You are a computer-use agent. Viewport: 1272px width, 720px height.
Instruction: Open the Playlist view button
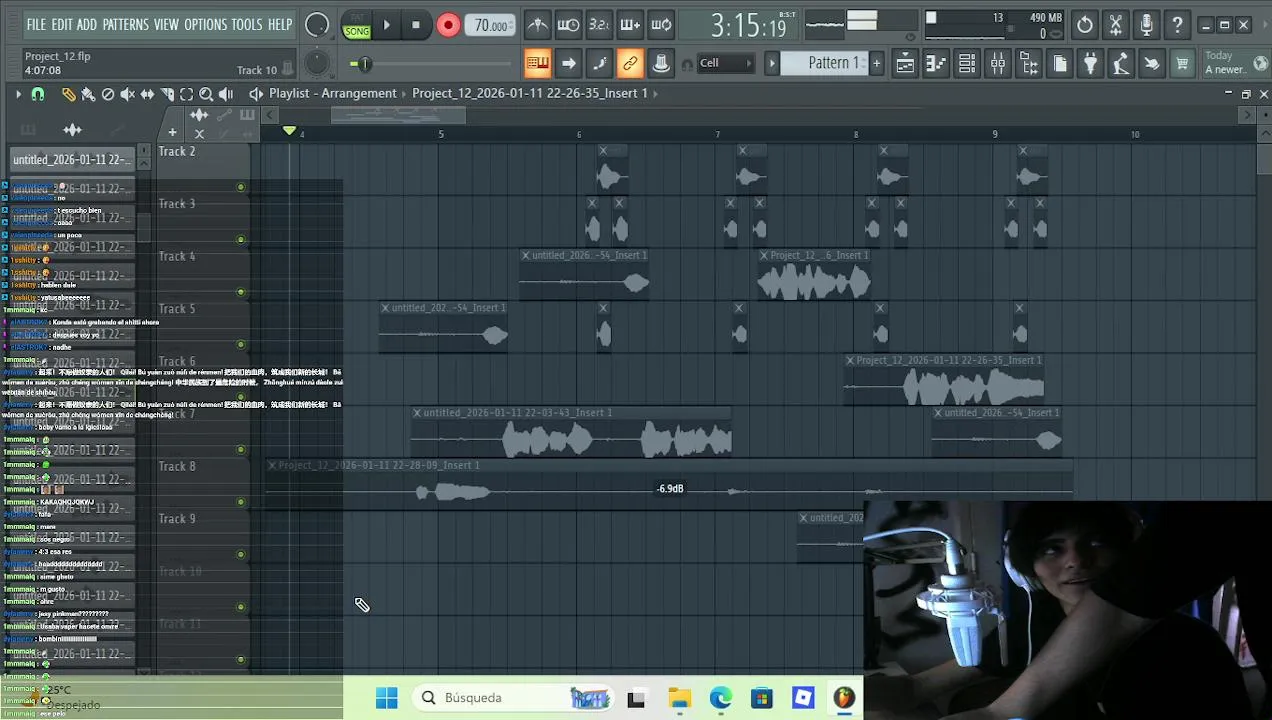[904, 64]
